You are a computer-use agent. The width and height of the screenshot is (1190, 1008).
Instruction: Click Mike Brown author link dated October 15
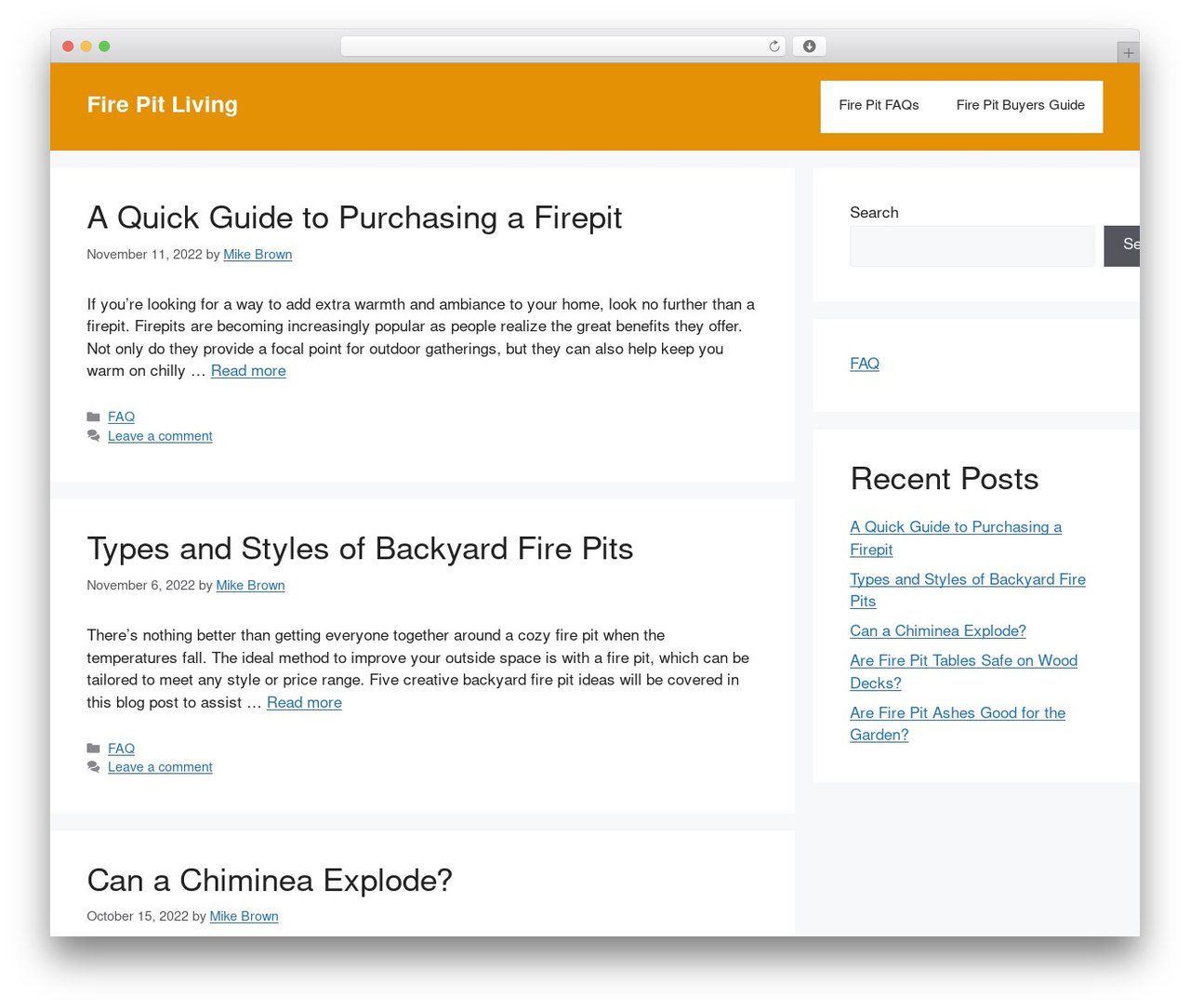pos(244,917)
